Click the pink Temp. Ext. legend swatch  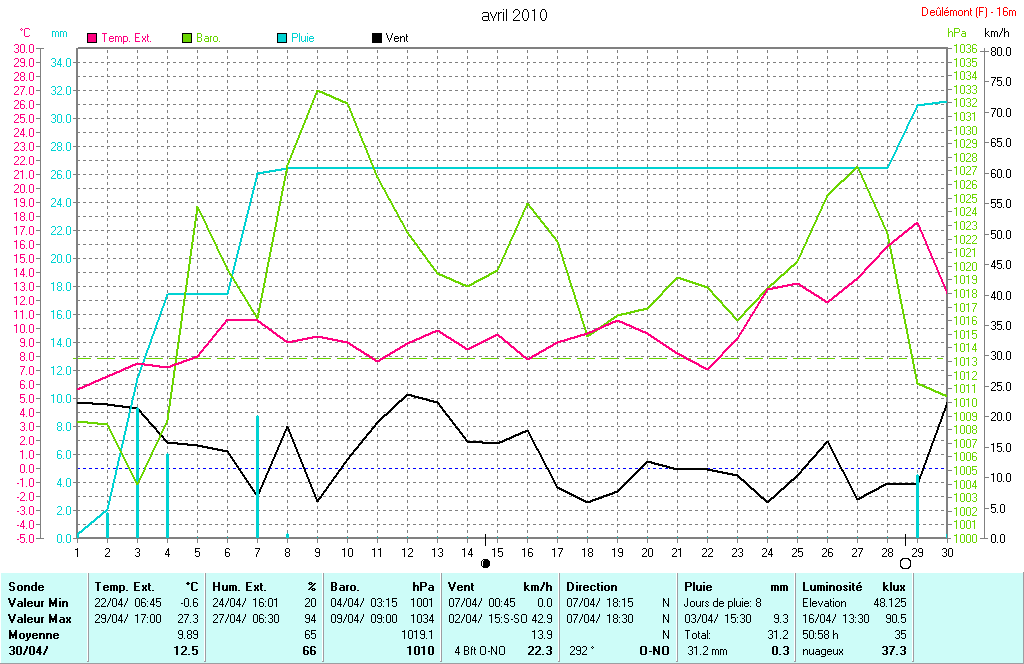point(93,38)
